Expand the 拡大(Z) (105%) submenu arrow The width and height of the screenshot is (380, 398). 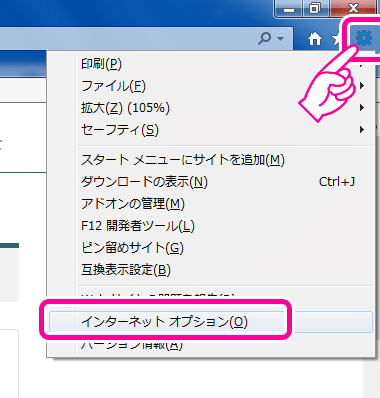click(362, 108)
